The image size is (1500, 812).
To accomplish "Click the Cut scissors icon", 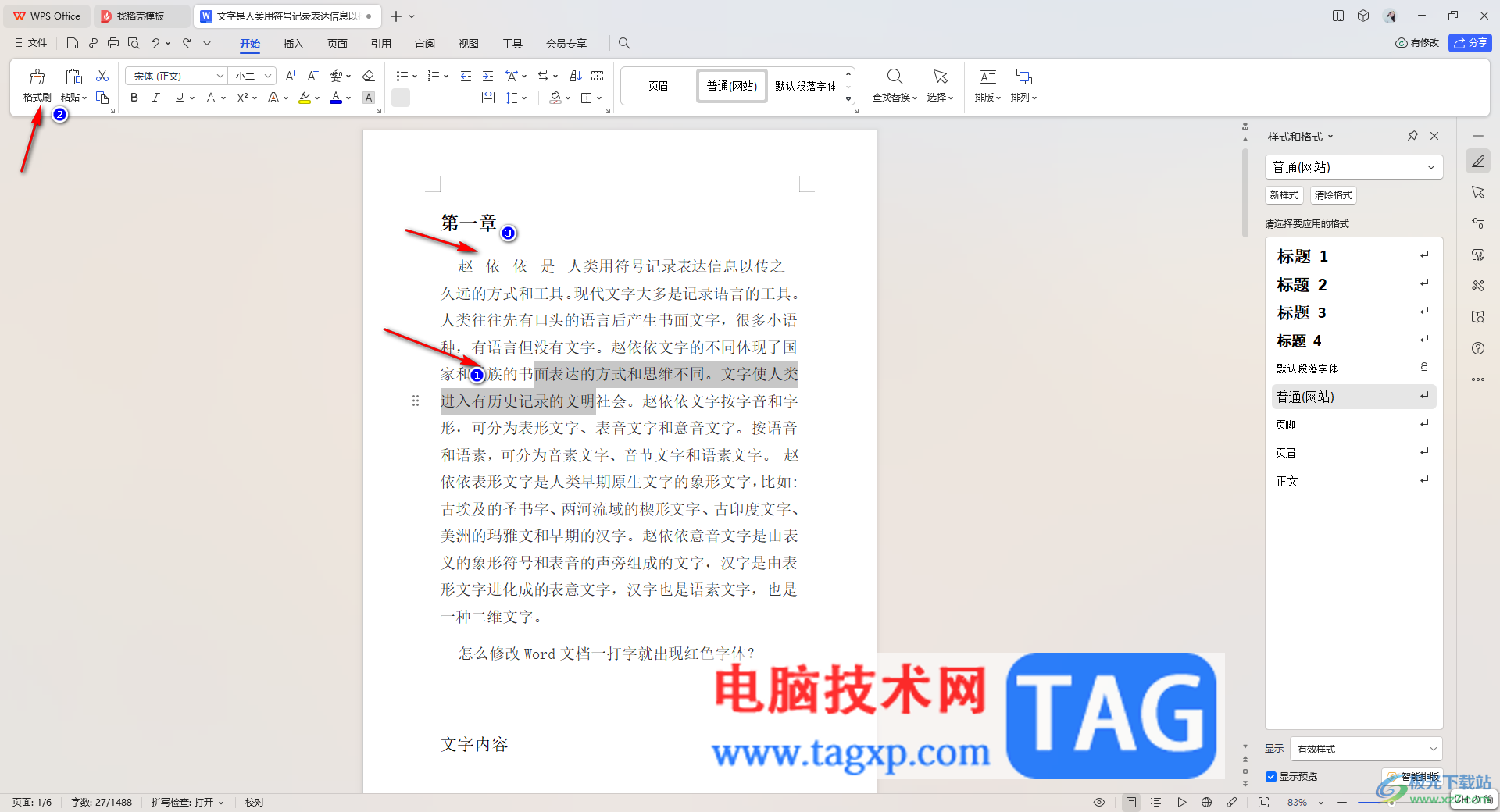I will (102, 76).
